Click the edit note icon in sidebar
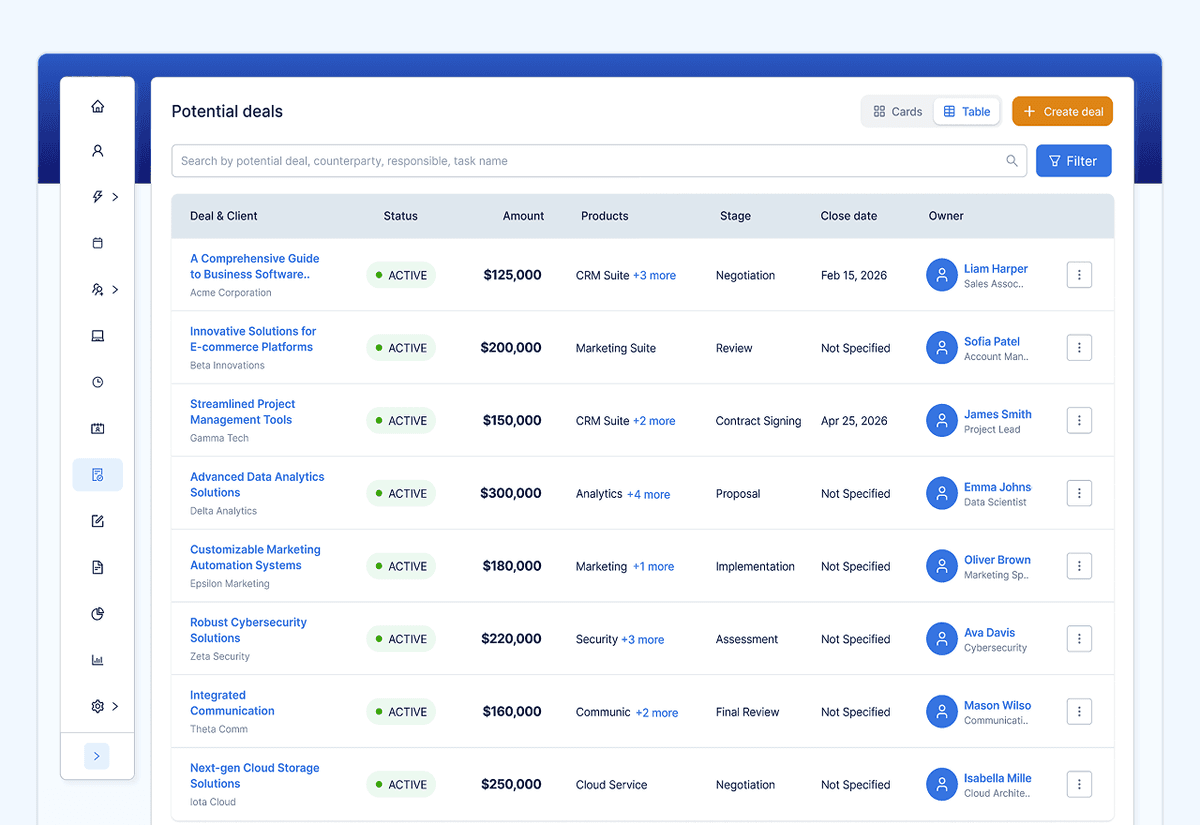Screen dimensions: 1200x825 (97, 521)
